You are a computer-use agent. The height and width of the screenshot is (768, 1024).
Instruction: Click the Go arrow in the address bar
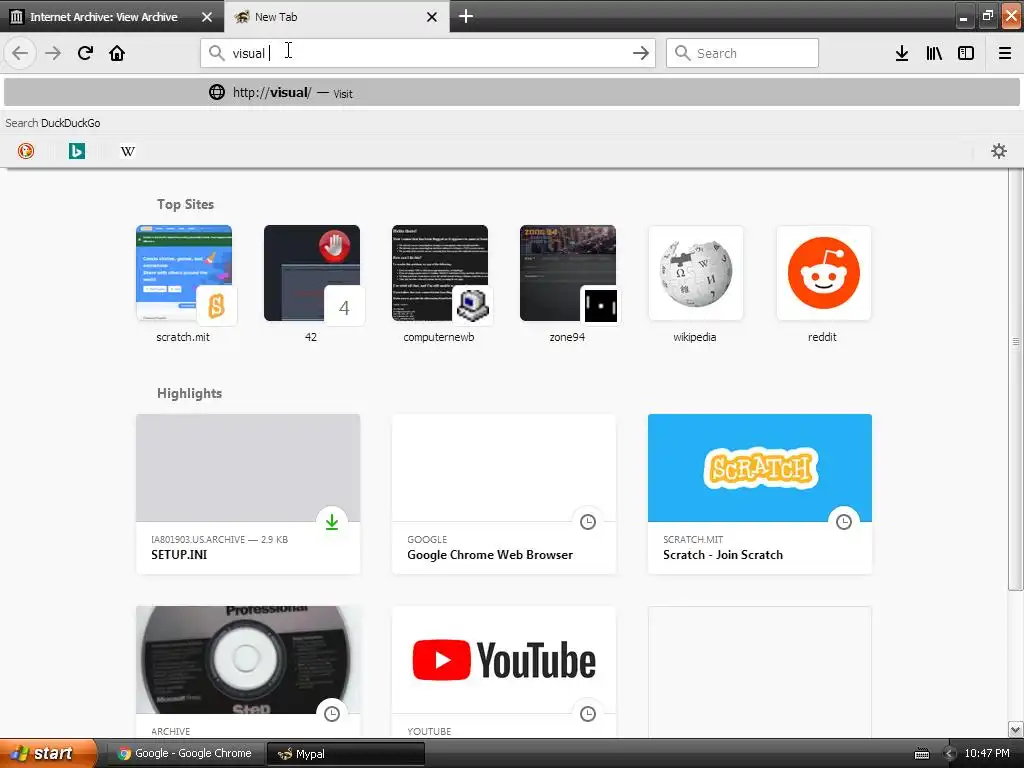tap(641, 53)
